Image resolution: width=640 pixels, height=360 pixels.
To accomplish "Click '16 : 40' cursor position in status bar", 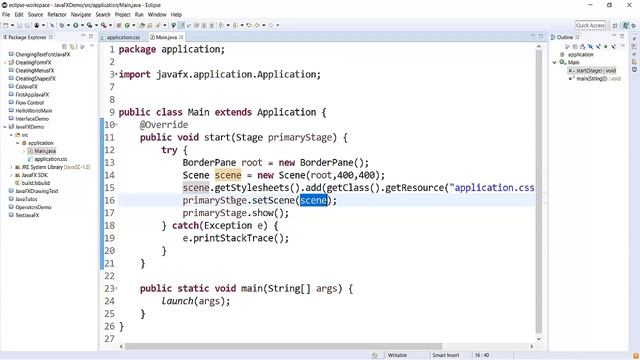I will point(482,356).
